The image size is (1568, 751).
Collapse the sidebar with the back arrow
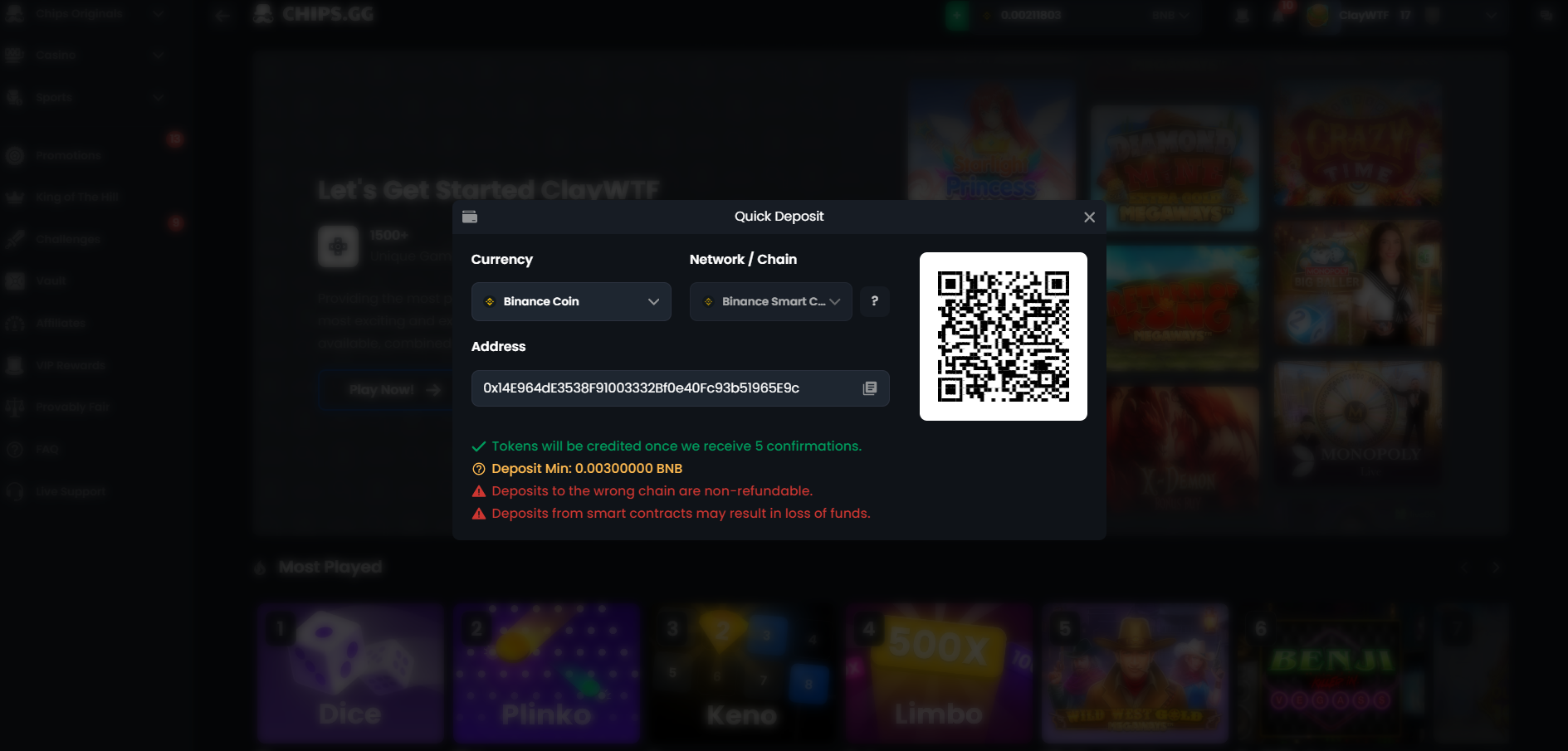coord(222,15)
